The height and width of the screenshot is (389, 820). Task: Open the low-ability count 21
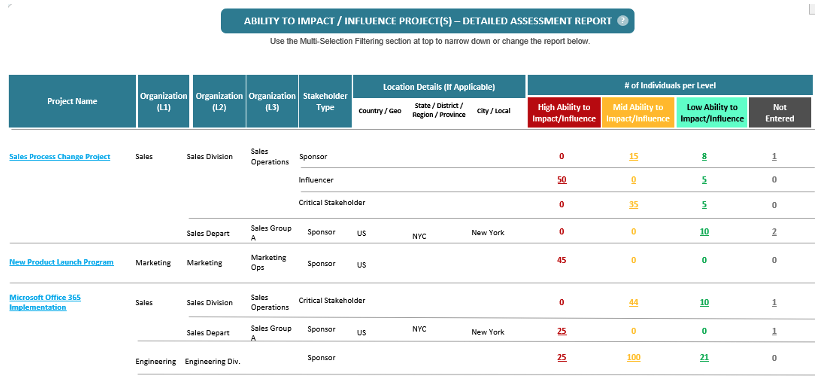tap(704, 358)
